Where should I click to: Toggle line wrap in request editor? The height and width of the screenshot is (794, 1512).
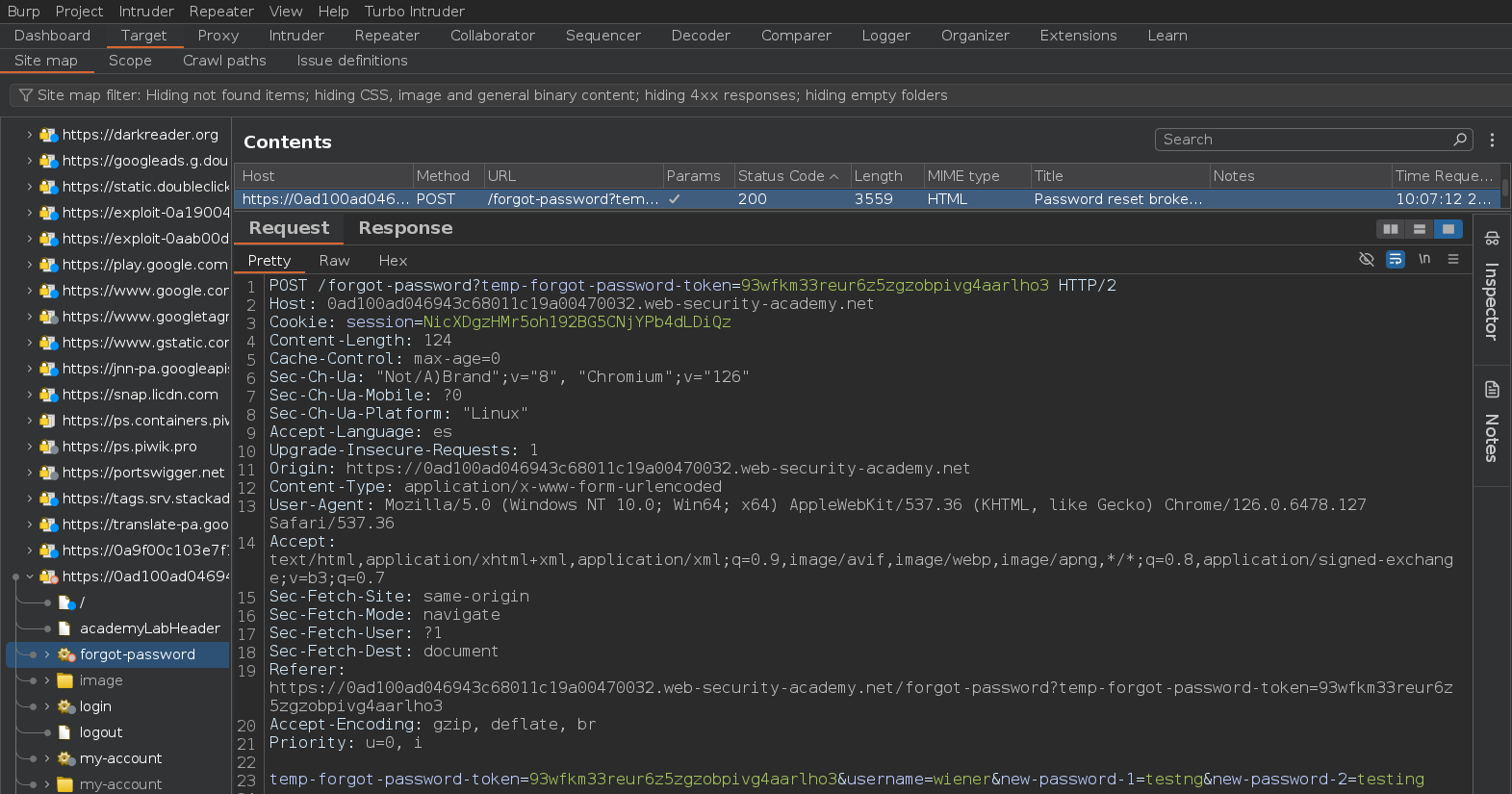1395,260
